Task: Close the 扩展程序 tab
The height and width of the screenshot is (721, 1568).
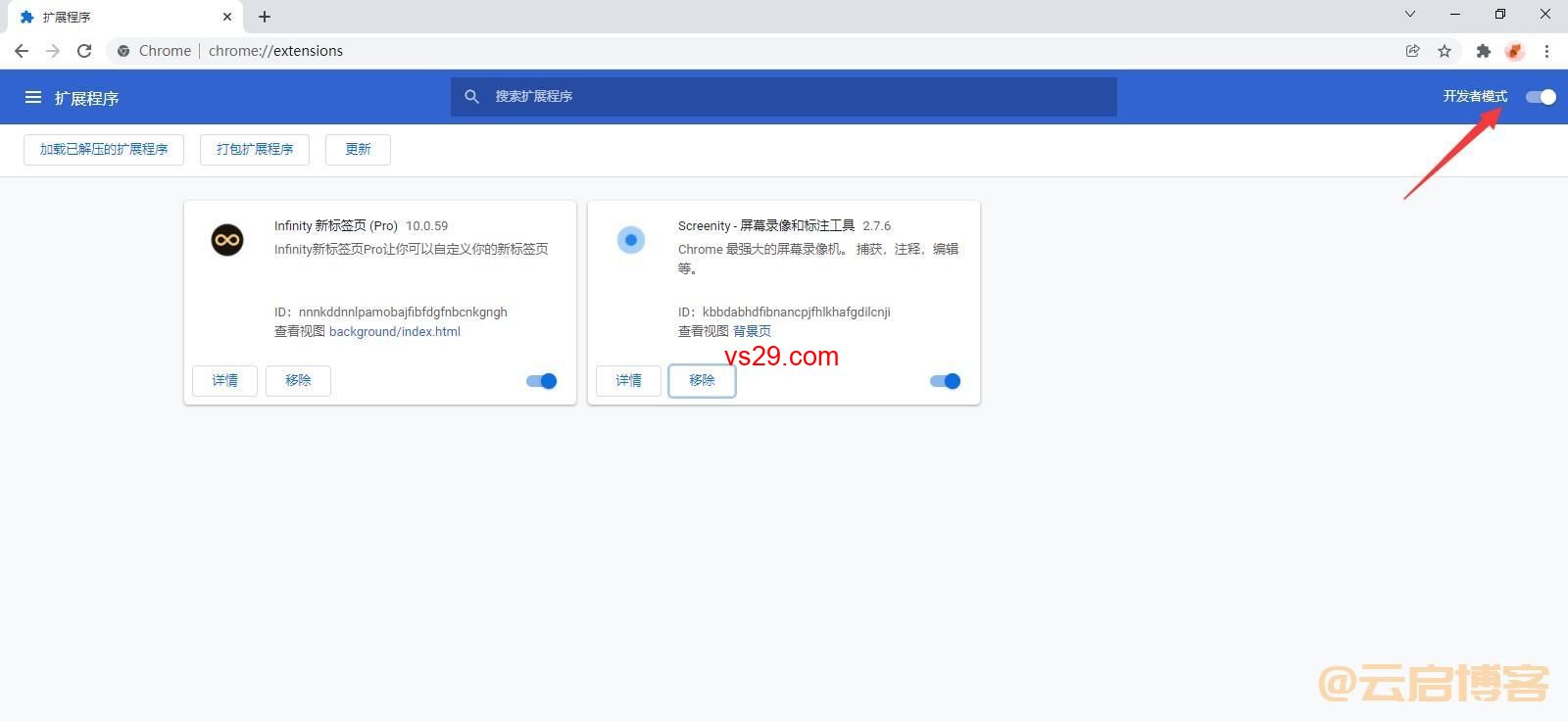Action: 227,17
